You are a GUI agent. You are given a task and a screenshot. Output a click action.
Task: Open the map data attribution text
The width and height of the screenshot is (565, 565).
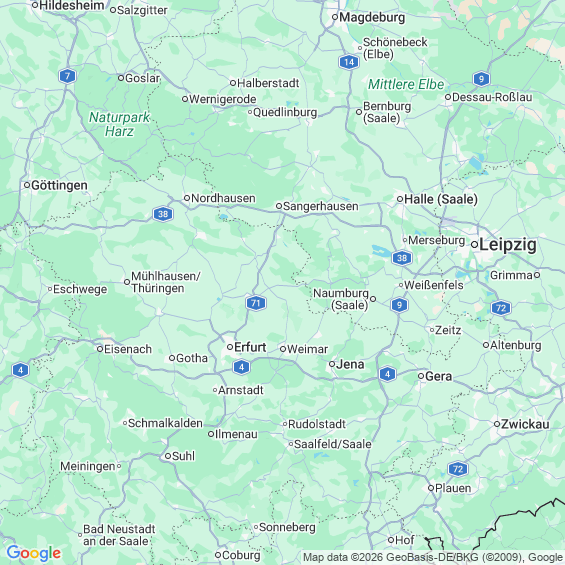[433, 557]
